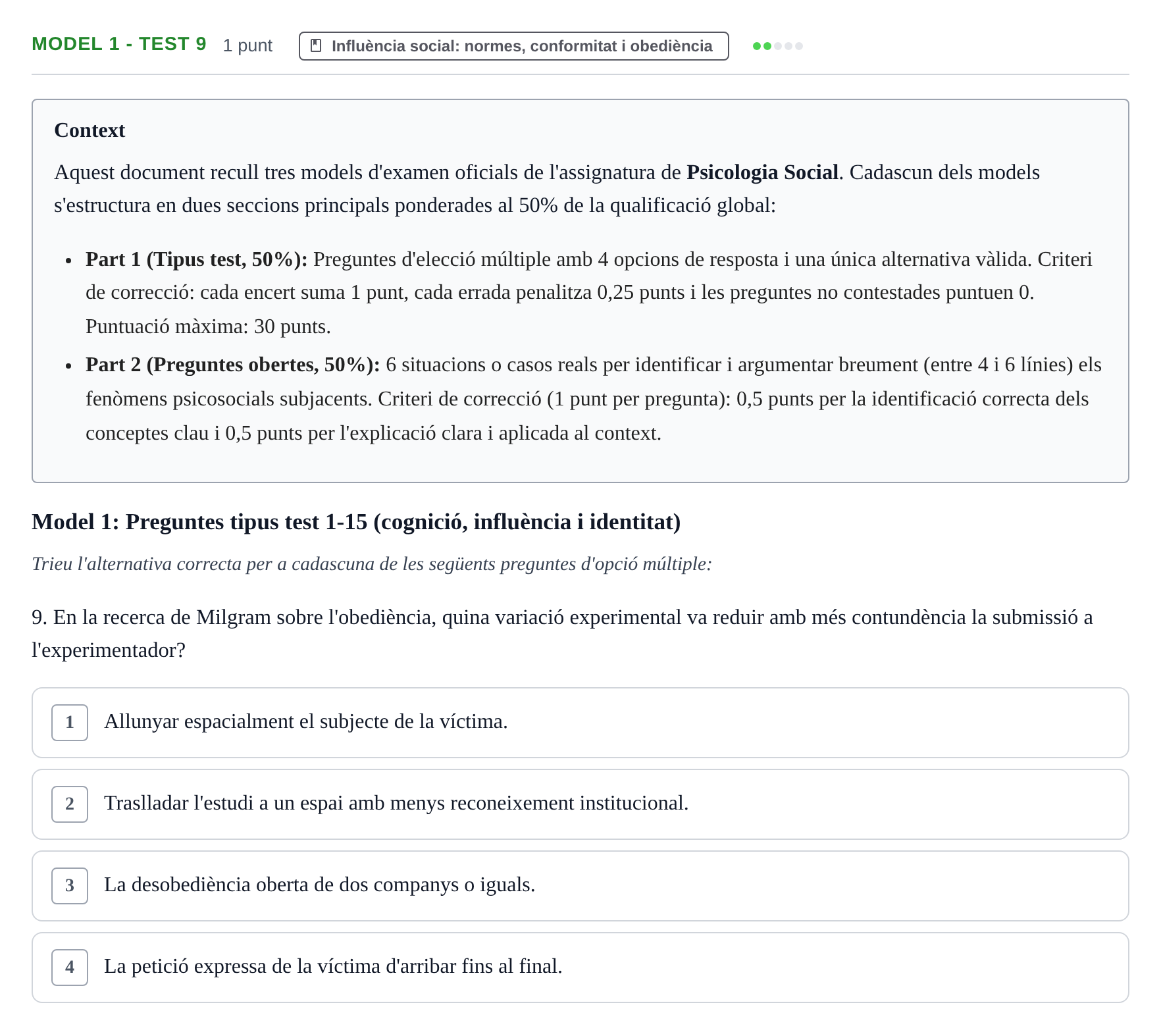1161x1036 pixels.
Task: Click the difficulty dots indicator
Action: pyautogui.click(x=778, y=46)
